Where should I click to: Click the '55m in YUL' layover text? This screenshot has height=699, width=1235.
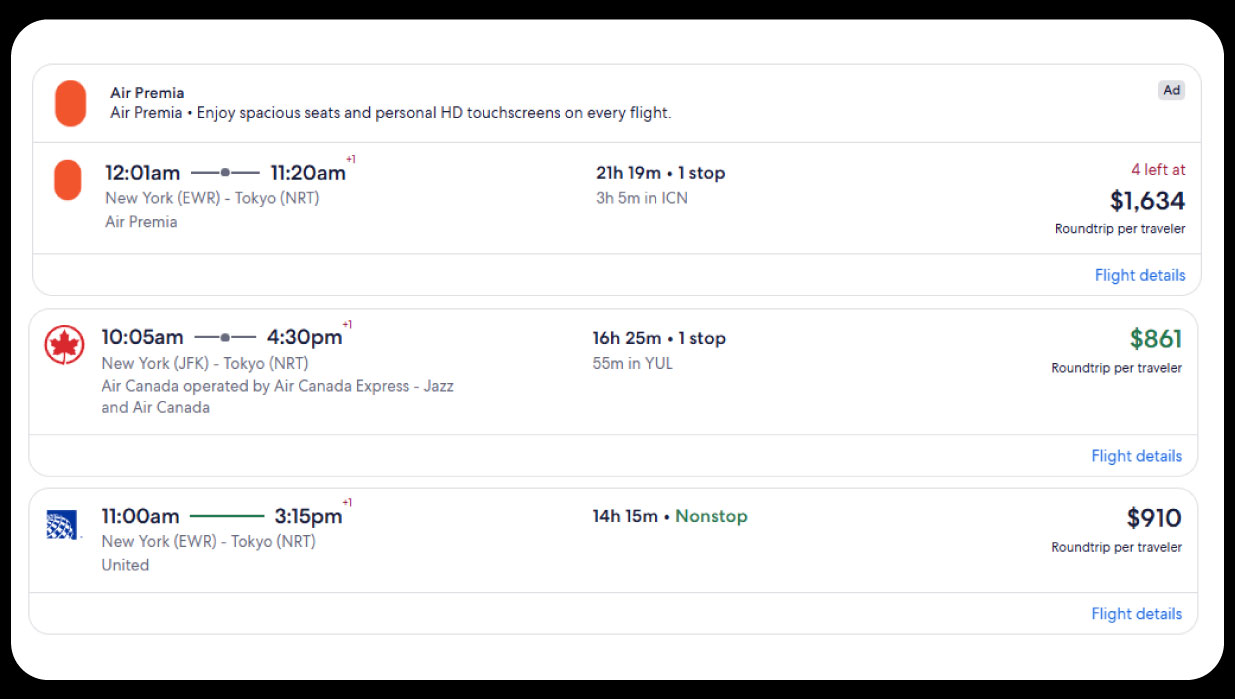632,363
